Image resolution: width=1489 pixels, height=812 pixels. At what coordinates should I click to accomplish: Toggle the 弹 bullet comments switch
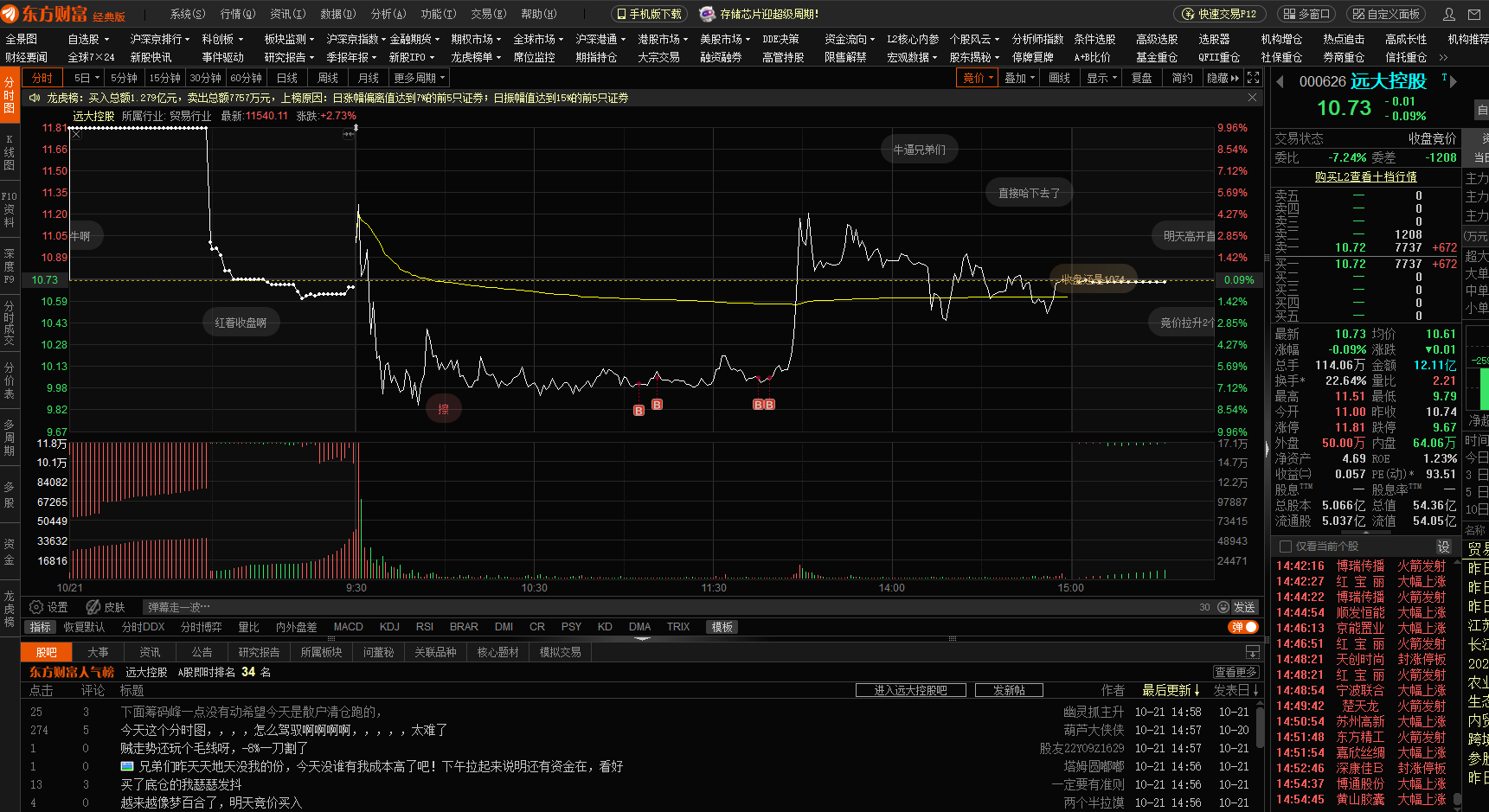tap(1243, 627)
